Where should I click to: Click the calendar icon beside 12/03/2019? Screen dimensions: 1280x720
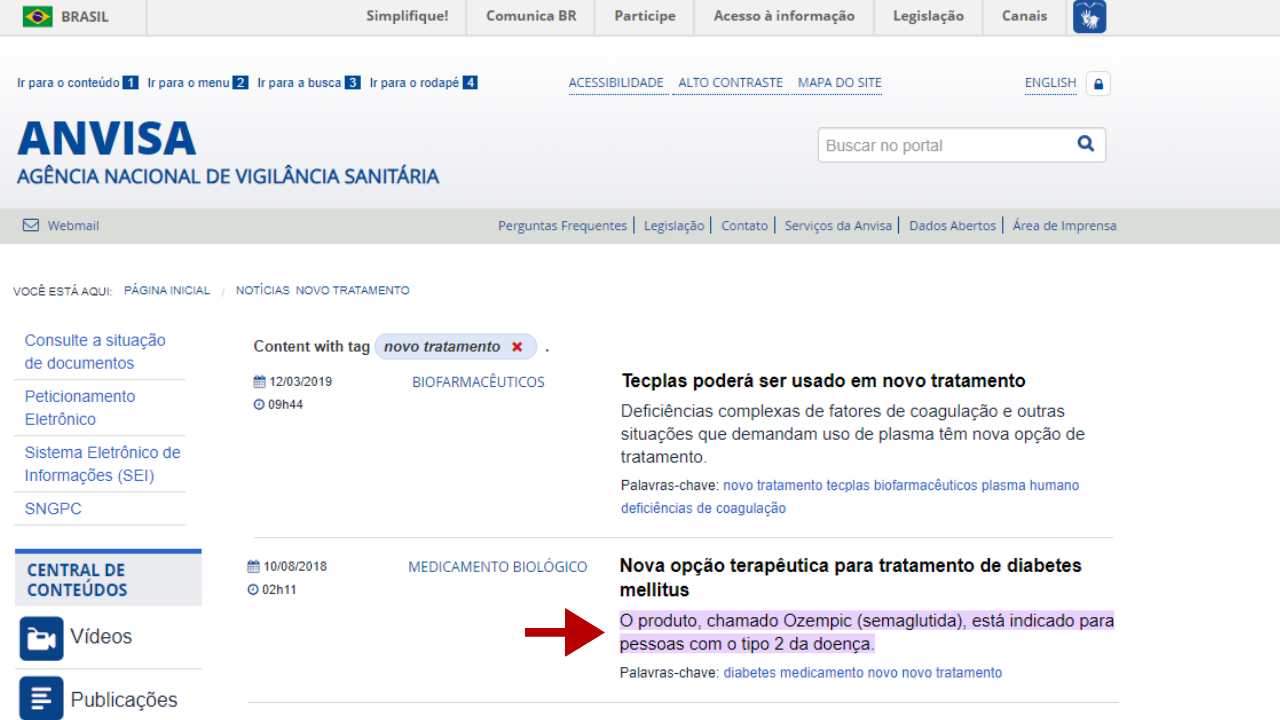tap(259, 382)
